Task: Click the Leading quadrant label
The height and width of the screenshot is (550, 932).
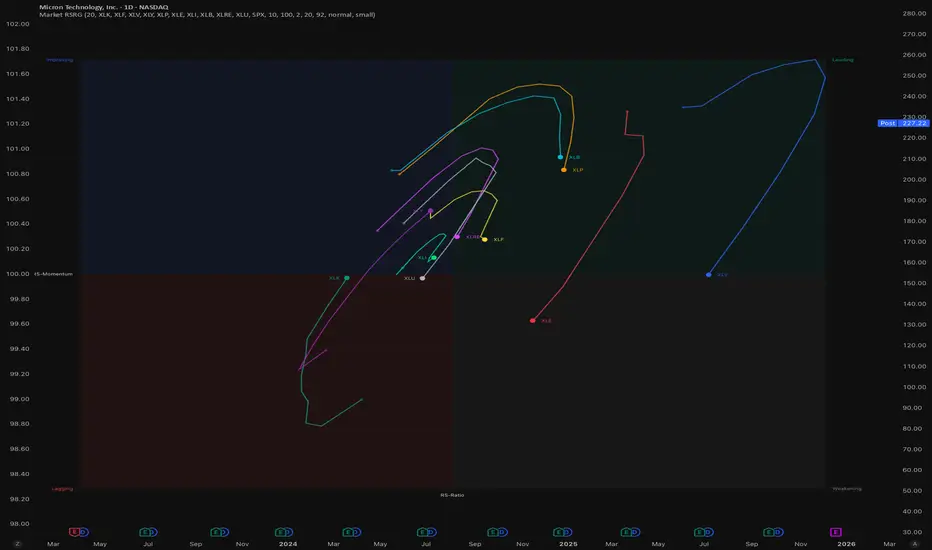Action: tap(842, 59)
